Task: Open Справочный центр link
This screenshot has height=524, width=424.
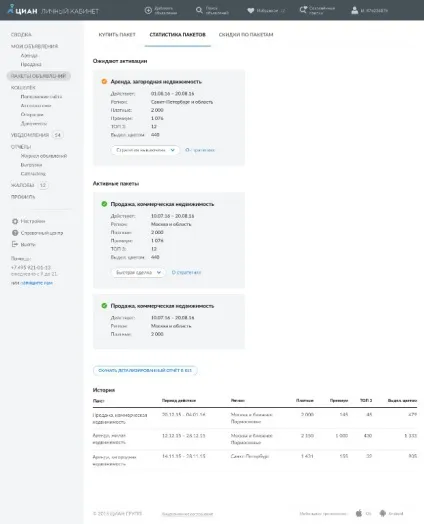Action: [x=42, y=233]
